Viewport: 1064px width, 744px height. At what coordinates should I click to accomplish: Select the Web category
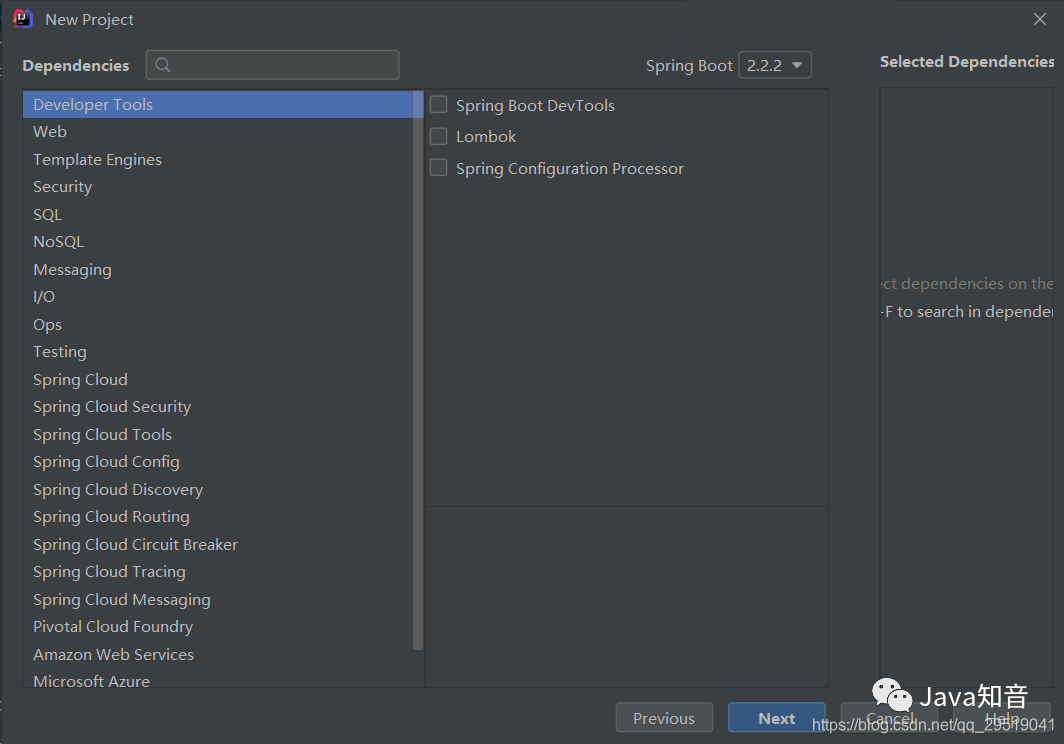pyautogui.click(x=218, y=132)
